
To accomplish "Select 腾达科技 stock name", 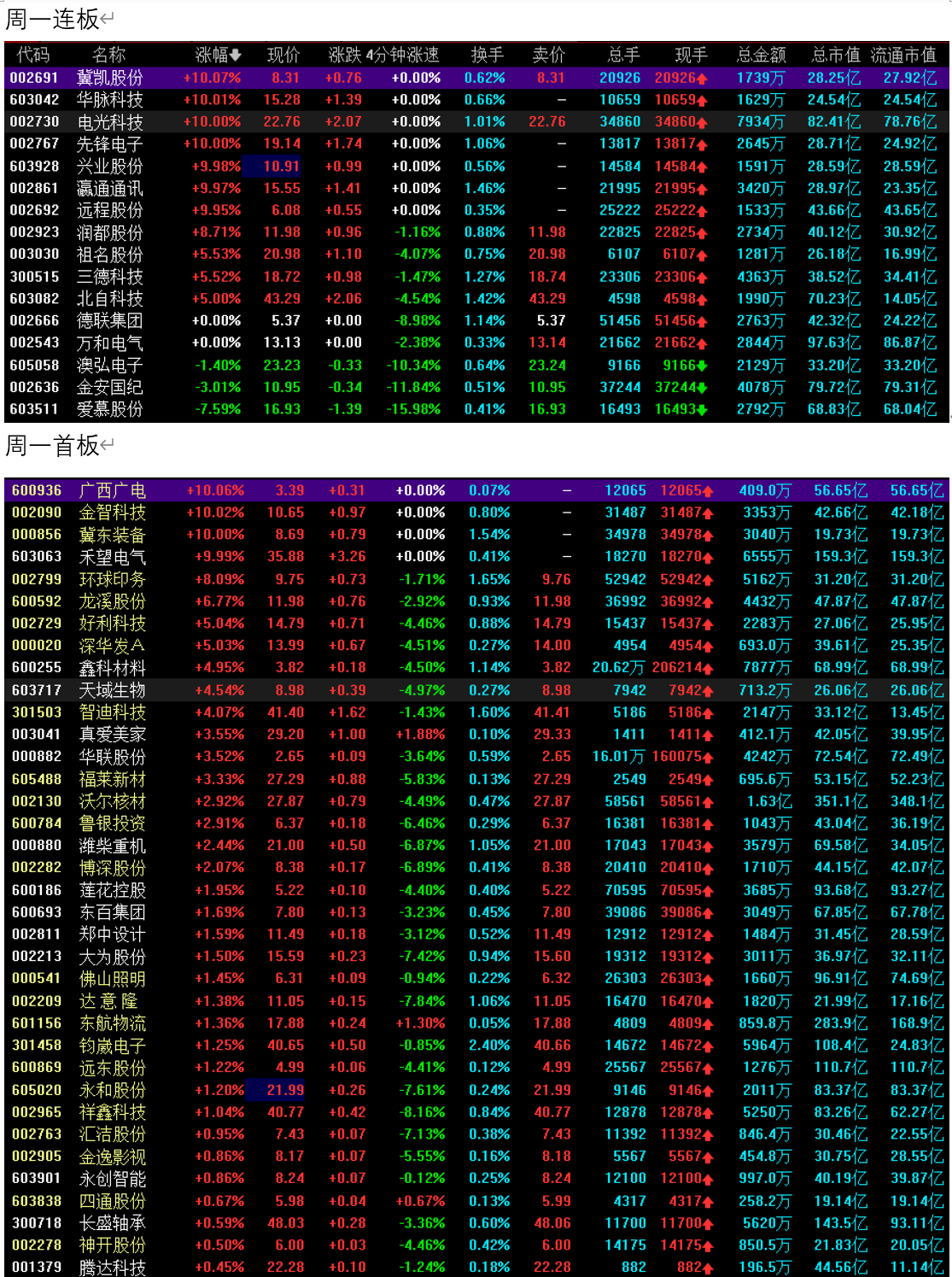I will pyautogui.click(x=113, y=1268).
